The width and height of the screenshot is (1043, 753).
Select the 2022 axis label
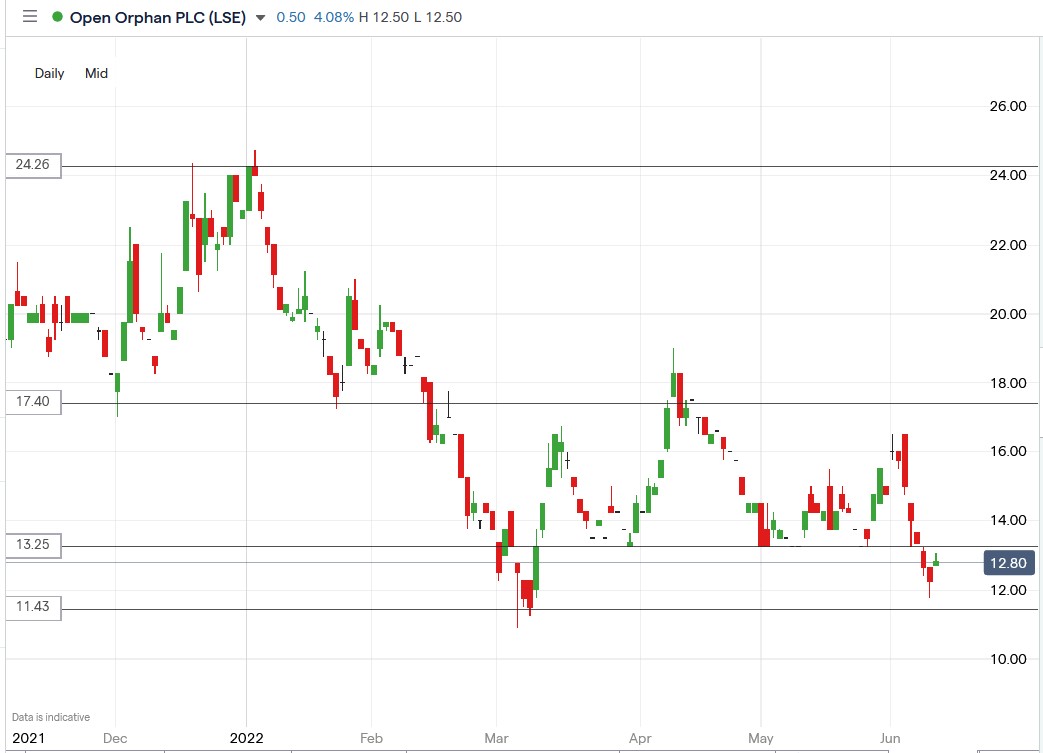tap(246, 738)
